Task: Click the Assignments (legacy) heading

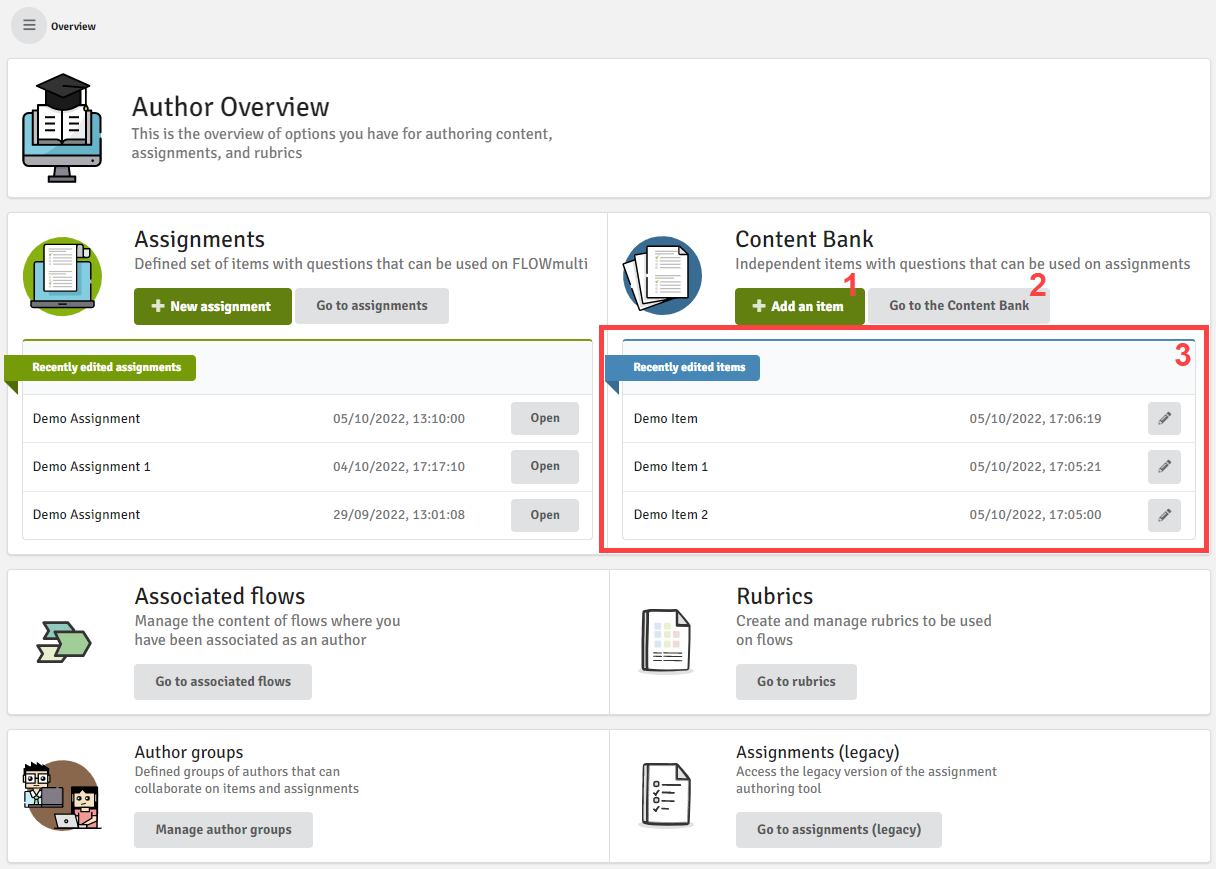Action: tap(818, 752)
